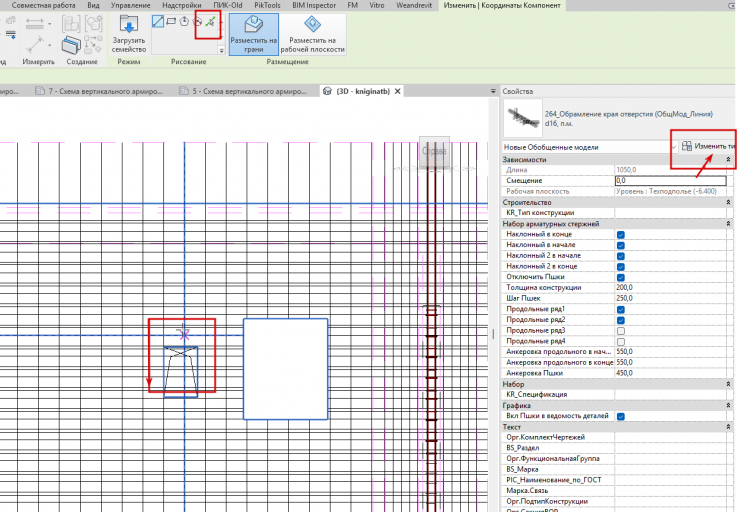This screenshot has width=737, height=512.
Task: Click the Справа face of the ViewCube
Action: point(434,151)
